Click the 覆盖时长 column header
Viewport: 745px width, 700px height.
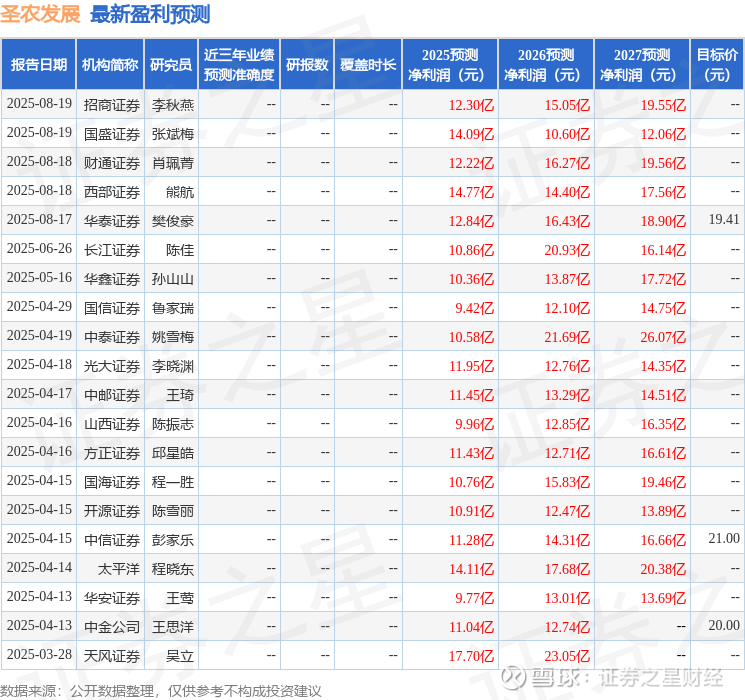pyautogui.click(x=368, y=65)
